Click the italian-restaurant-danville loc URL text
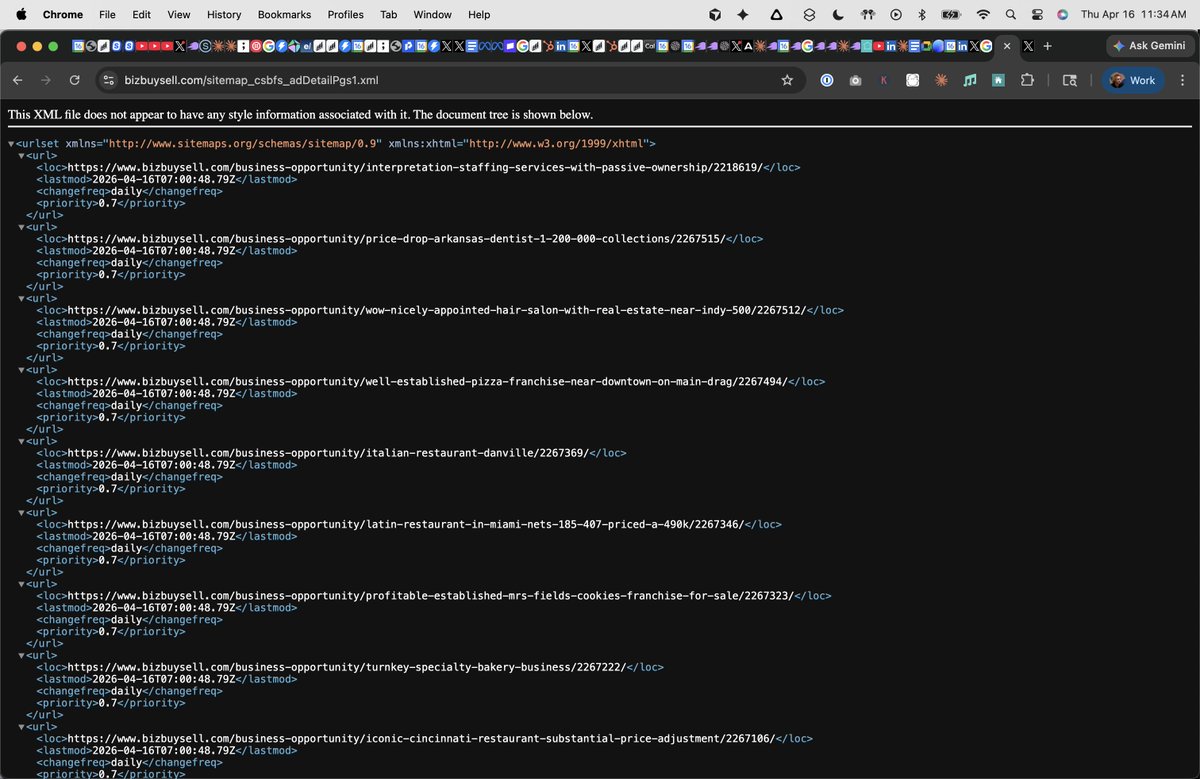 tap(328, 453)
